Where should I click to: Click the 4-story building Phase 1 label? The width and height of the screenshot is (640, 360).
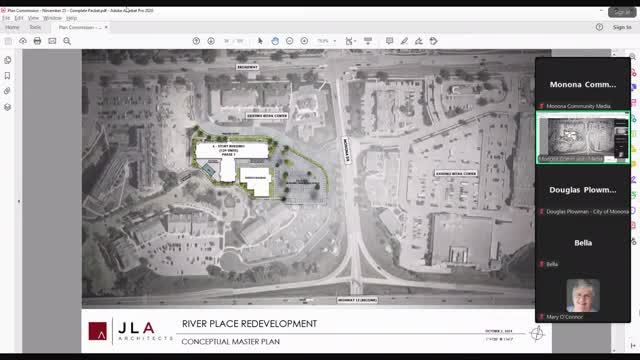[x=229, y=150]
